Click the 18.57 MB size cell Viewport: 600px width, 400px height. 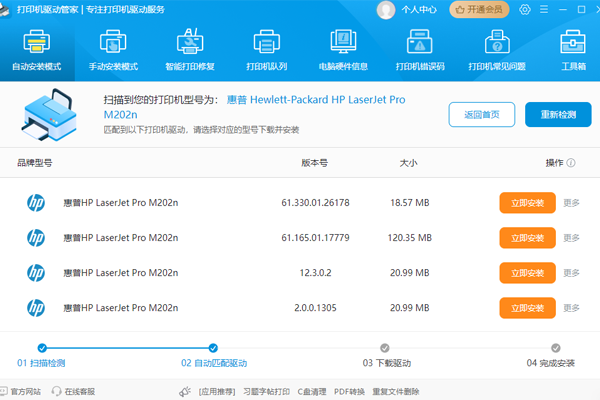pyautogui.click(x=409, y=203)
